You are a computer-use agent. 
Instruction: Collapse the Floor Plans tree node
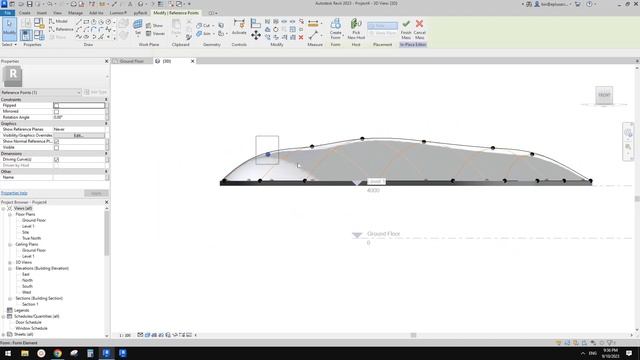pyautogui.click(x=10, y=214)
